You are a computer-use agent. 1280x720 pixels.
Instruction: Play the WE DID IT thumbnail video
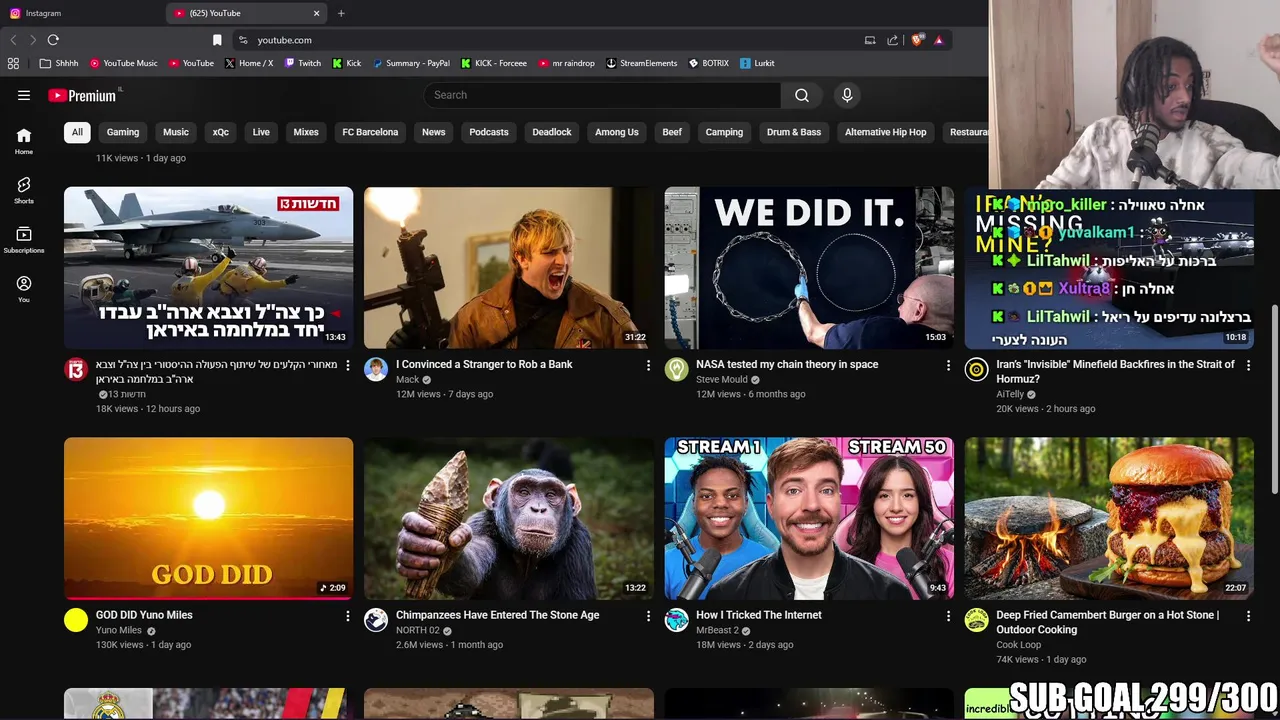809,268
